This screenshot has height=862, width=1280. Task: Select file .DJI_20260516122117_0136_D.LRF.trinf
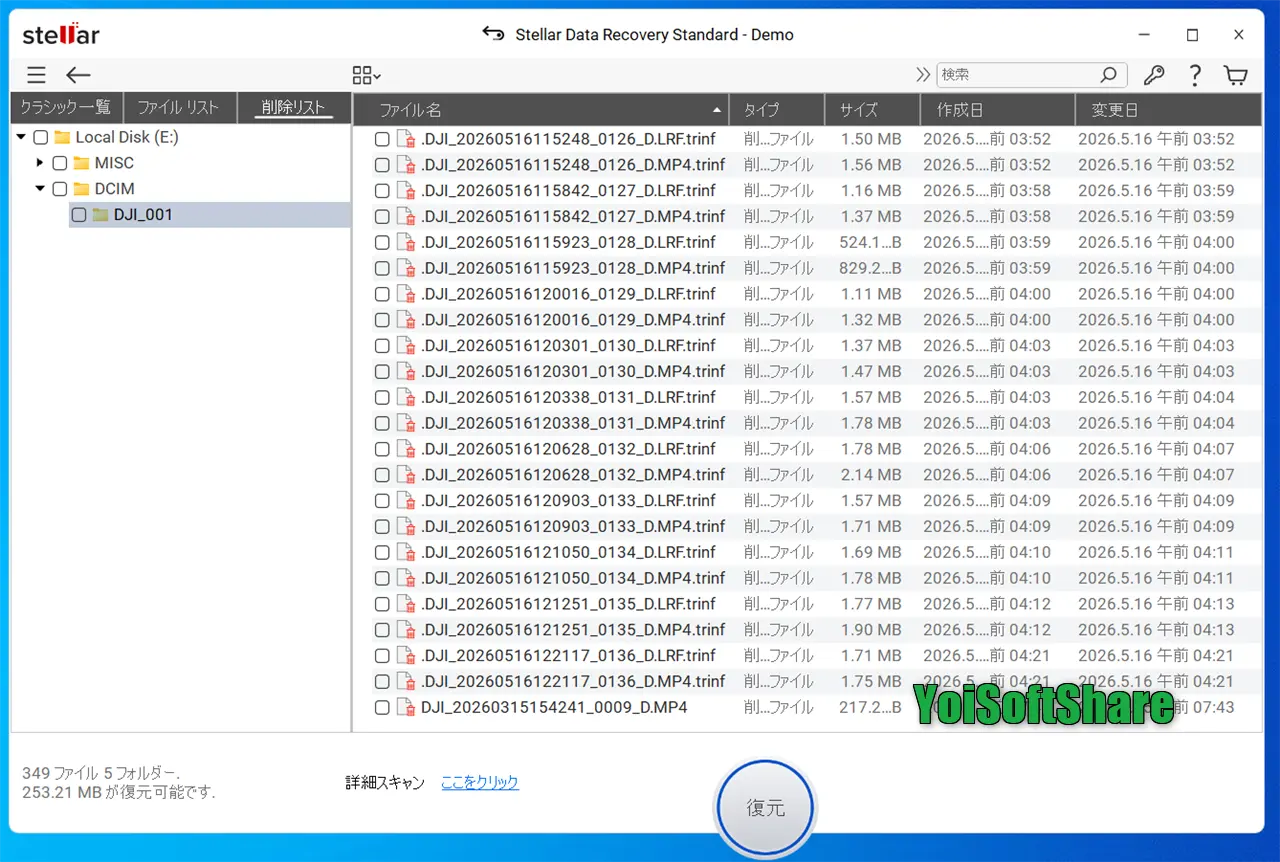point(568,656)
